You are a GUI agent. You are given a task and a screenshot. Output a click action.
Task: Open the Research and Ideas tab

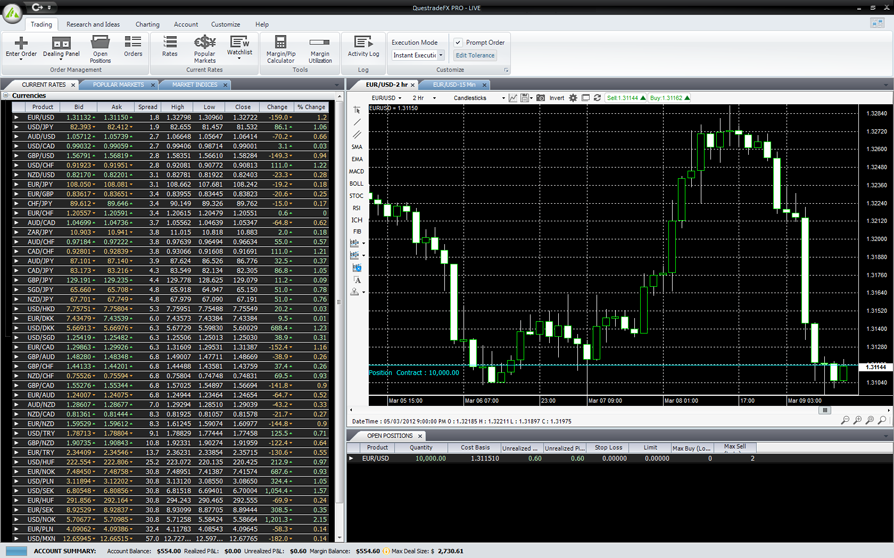(93, 25)
